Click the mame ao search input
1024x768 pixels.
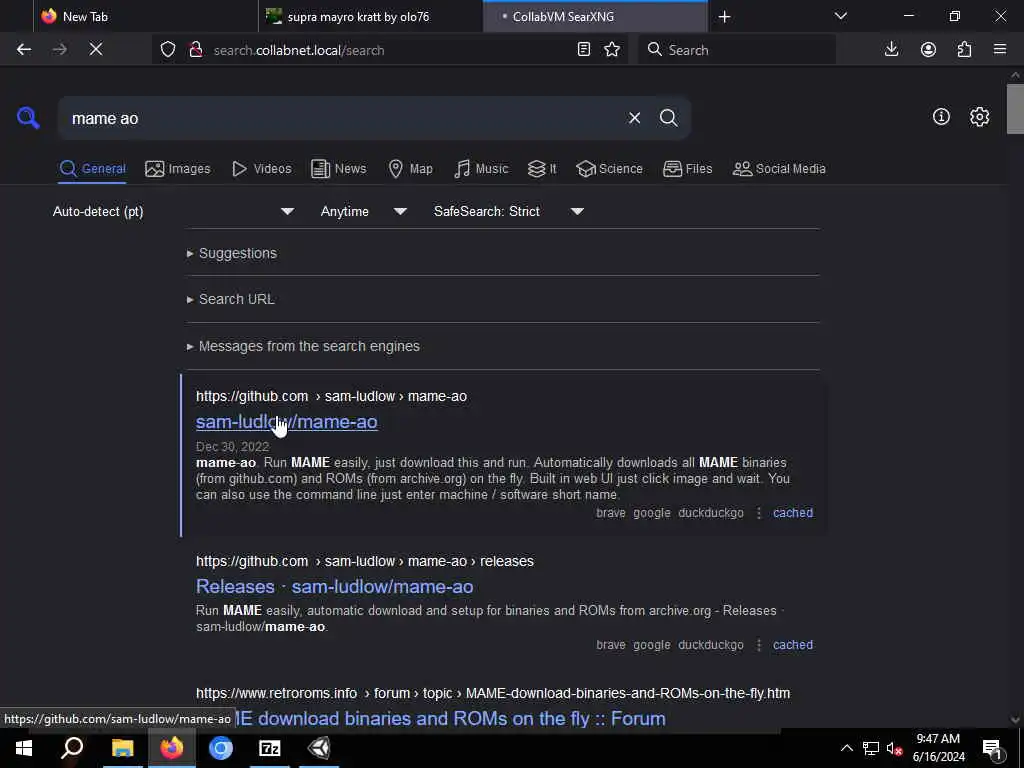(340, 118)
